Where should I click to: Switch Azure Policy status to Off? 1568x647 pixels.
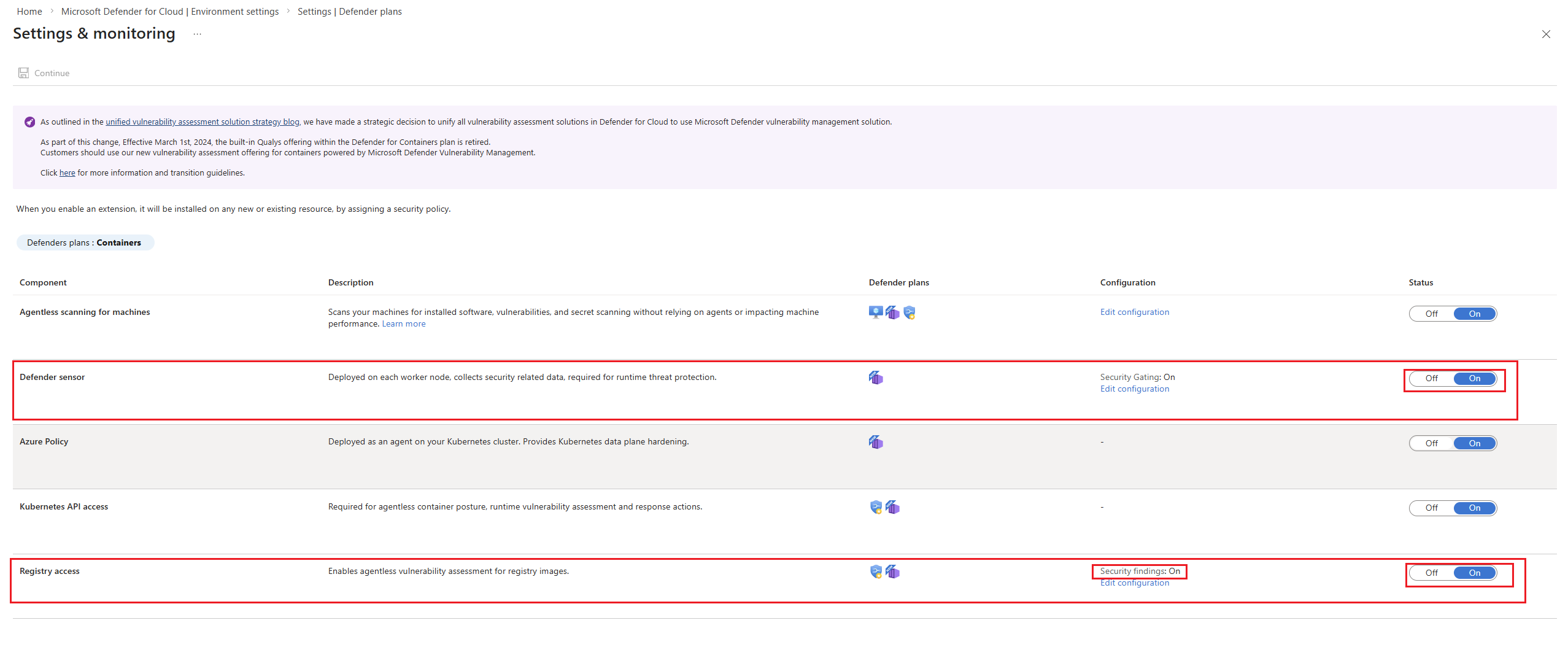click(x=1431, y=443)
